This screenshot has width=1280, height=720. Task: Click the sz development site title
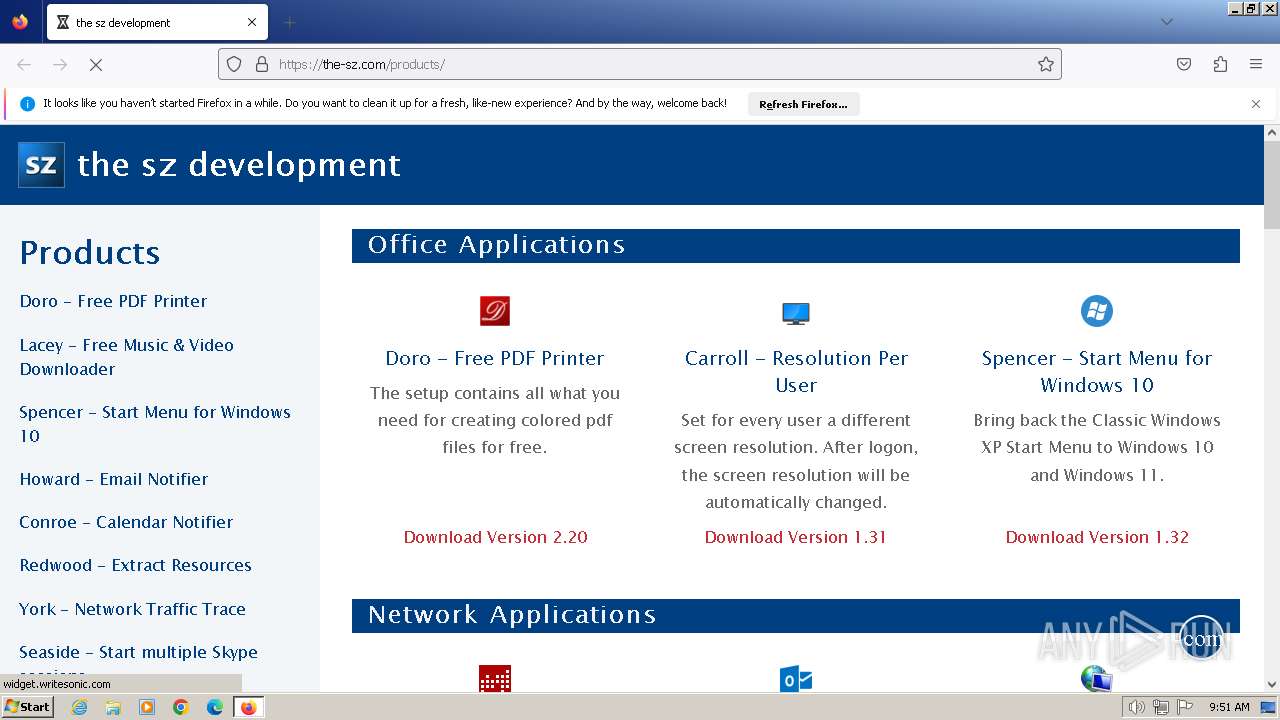pos(239,165)
